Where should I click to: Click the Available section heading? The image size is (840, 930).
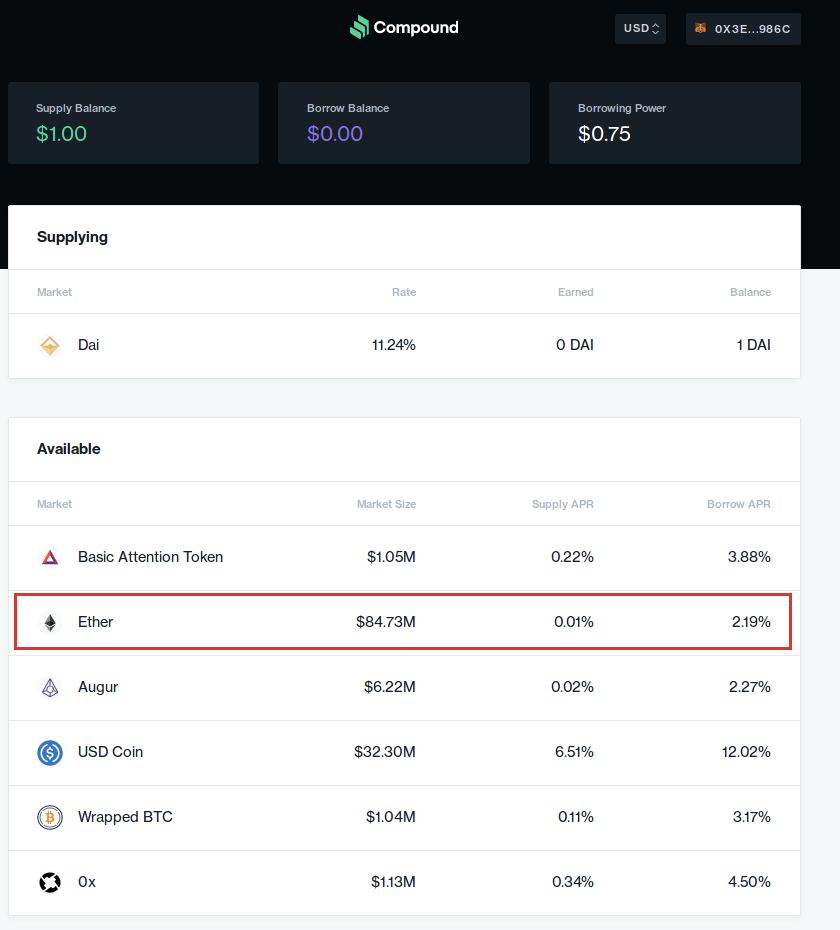[x=69, y=449]
